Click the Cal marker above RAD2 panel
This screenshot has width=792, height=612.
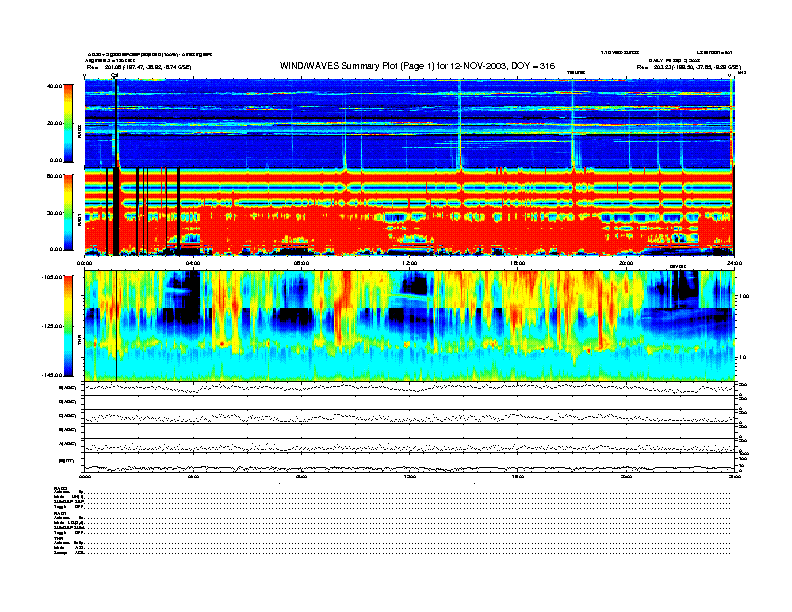(x=114, y=75)
